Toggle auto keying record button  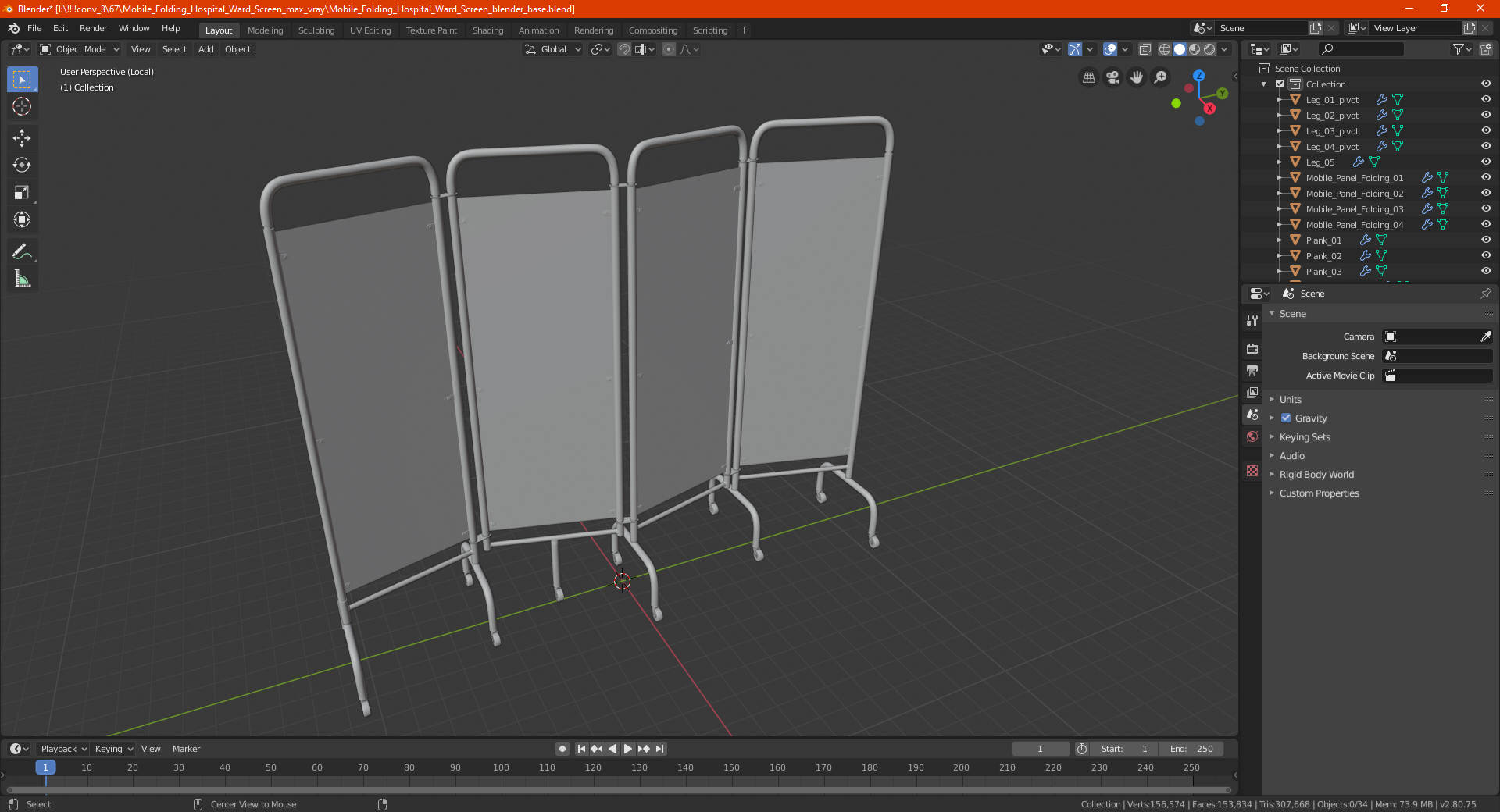[562, 749]
